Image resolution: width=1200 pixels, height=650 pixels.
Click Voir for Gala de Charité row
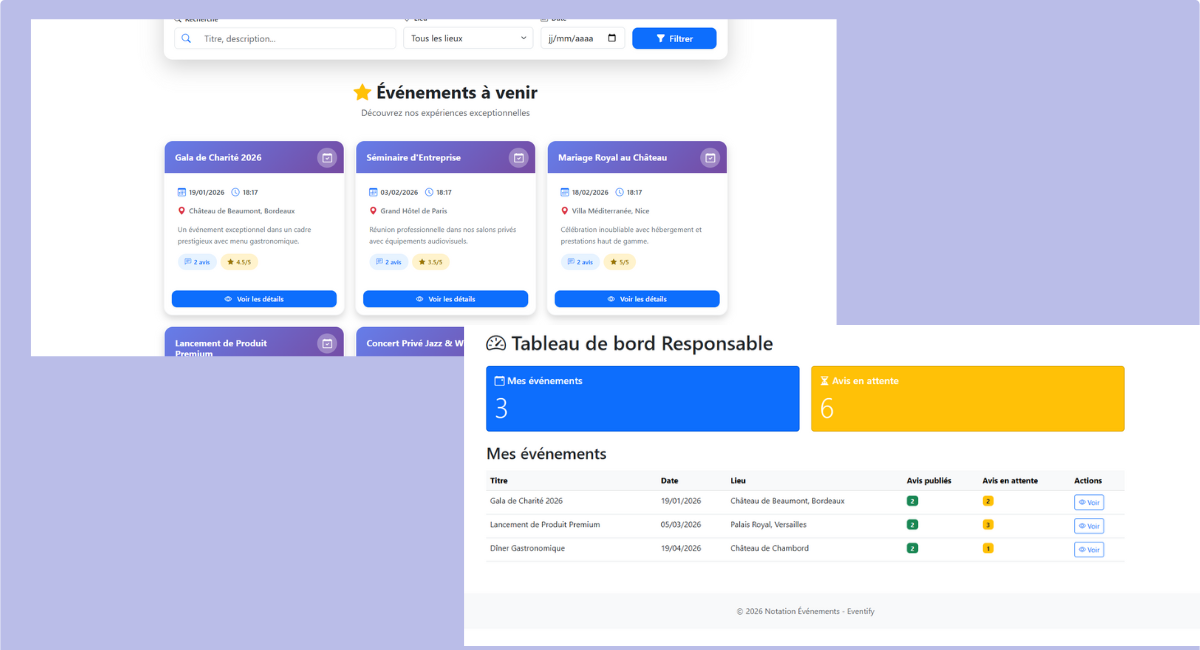(1088, 502)
